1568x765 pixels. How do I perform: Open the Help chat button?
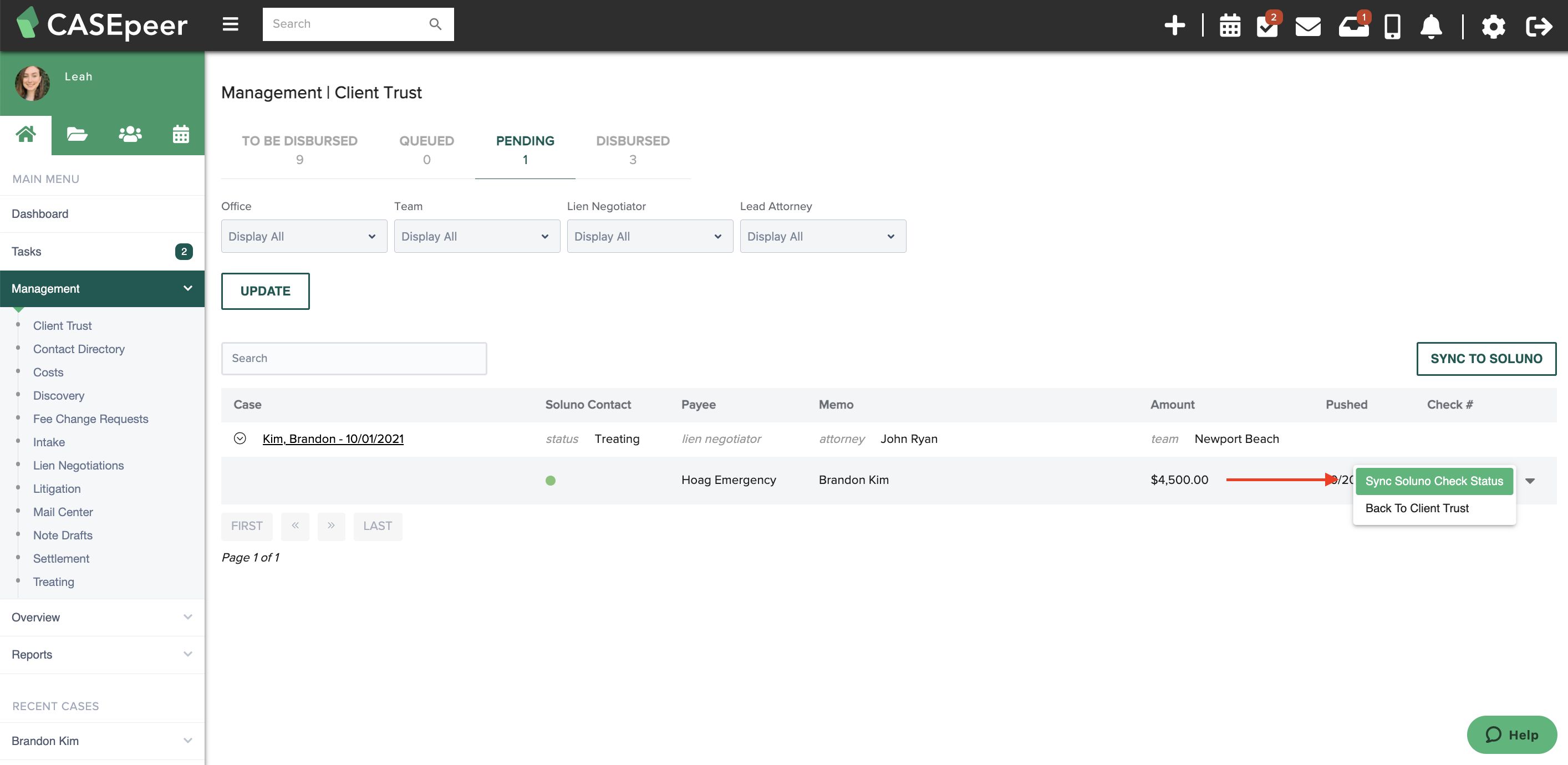coord(1511,735)
